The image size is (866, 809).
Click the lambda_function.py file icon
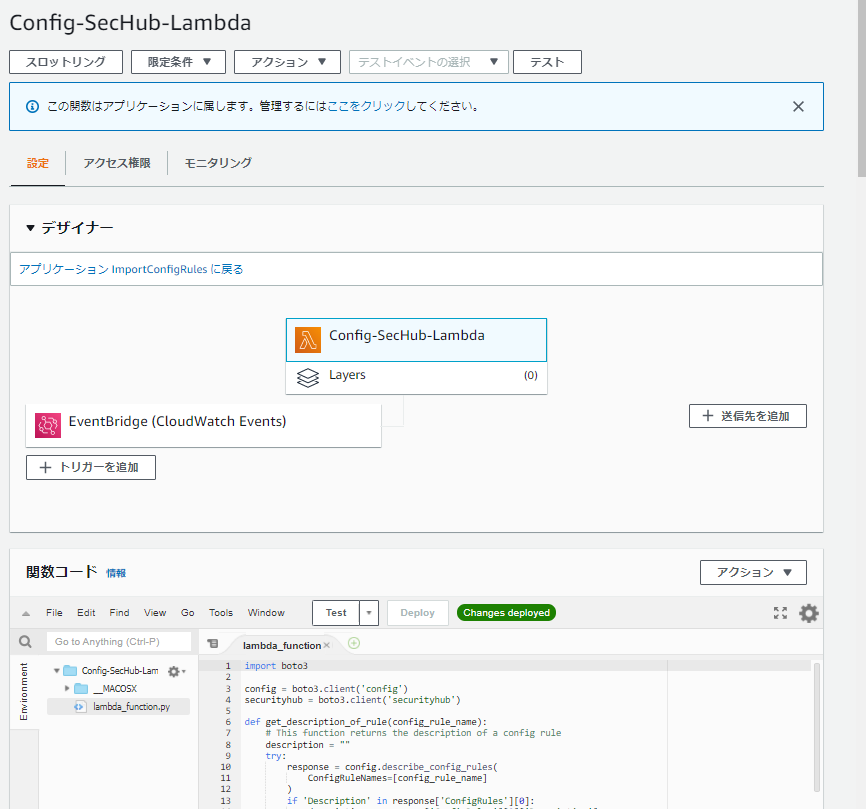point(80,707)
